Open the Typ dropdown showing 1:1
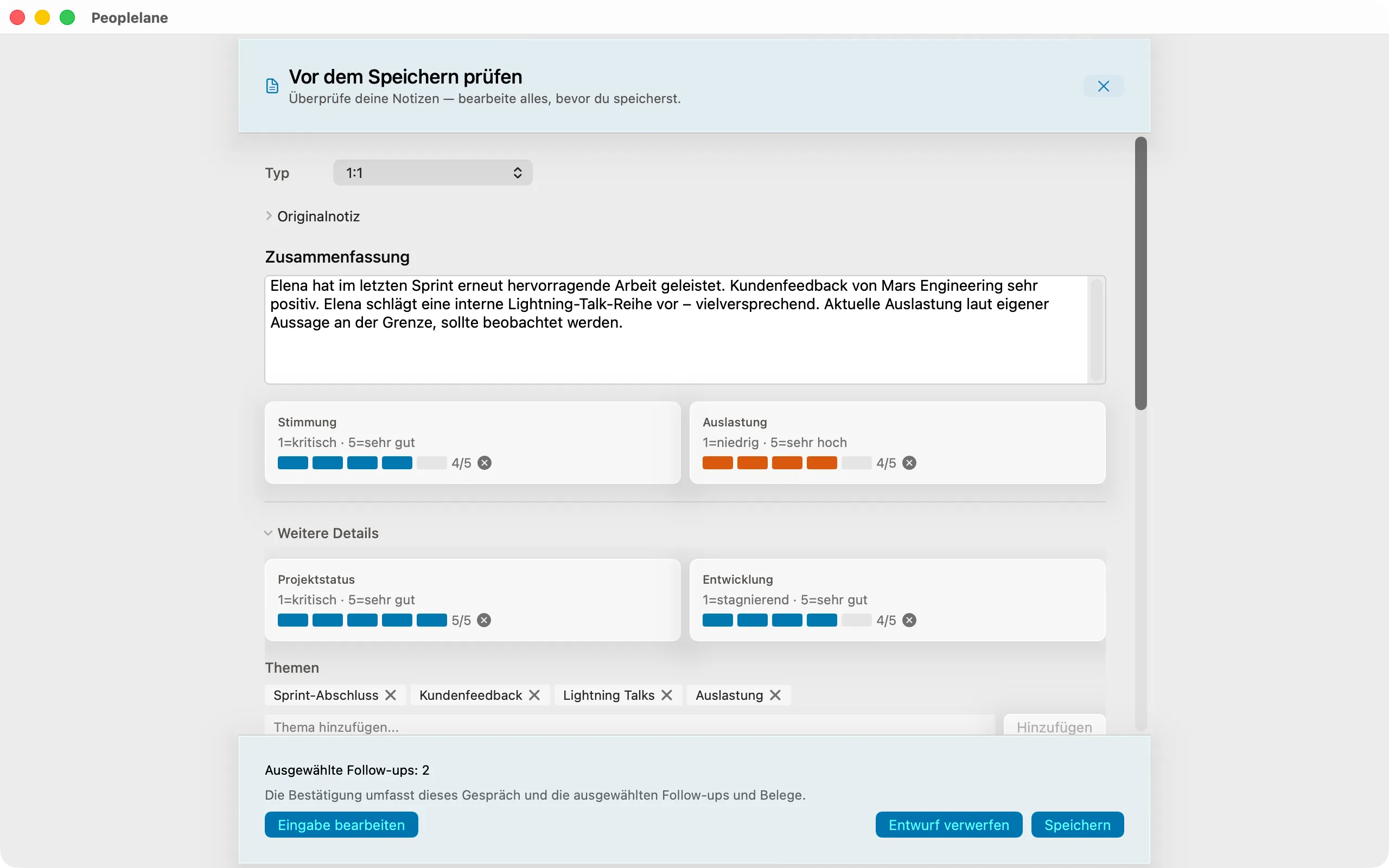1389x868 pixels. pos(432,173)
